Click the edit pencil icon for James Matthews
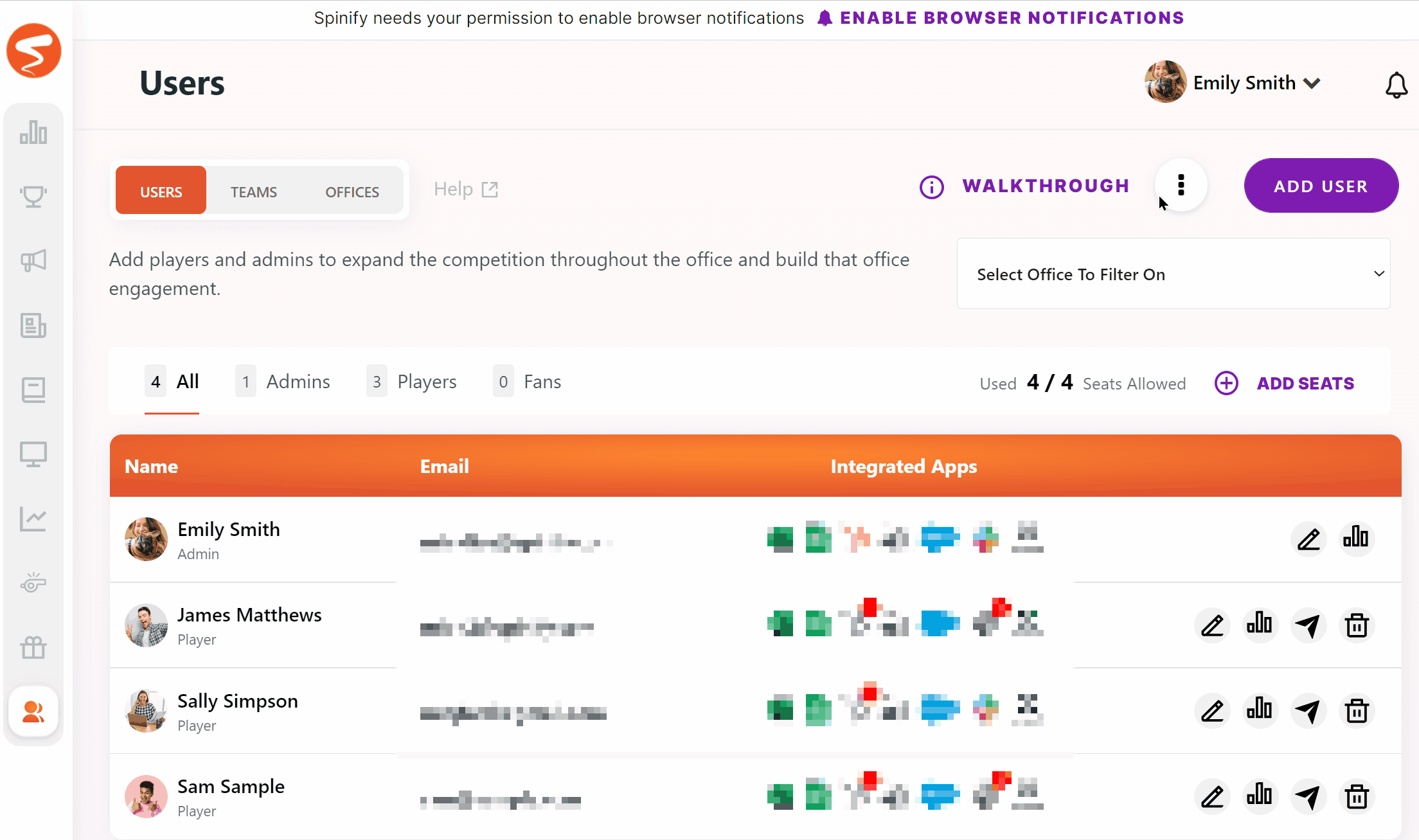The width and height of the screenshot is (1419, 840). (1211, 625)
